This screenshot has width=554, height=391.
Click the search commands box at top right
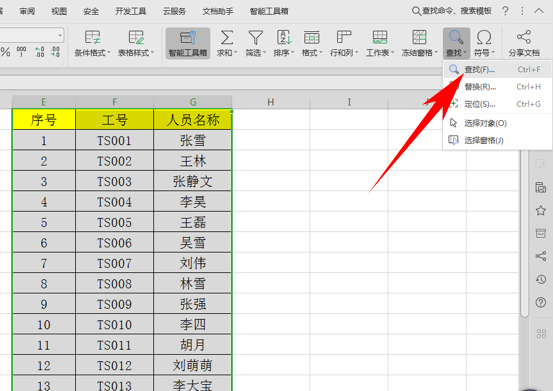[x=452, y=11]
